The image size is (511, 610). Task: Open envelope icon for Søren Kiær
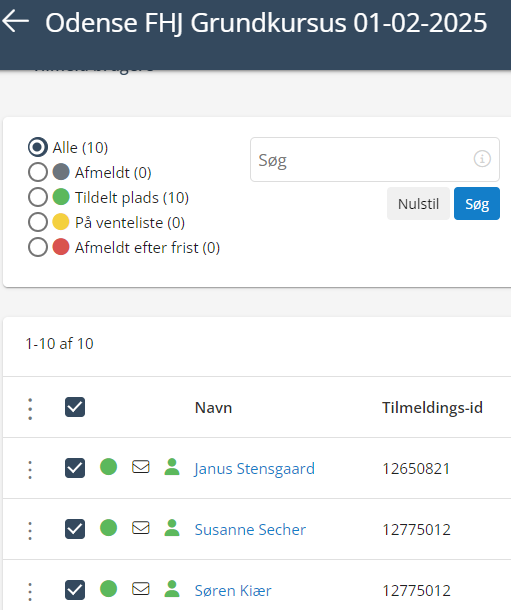141,589
